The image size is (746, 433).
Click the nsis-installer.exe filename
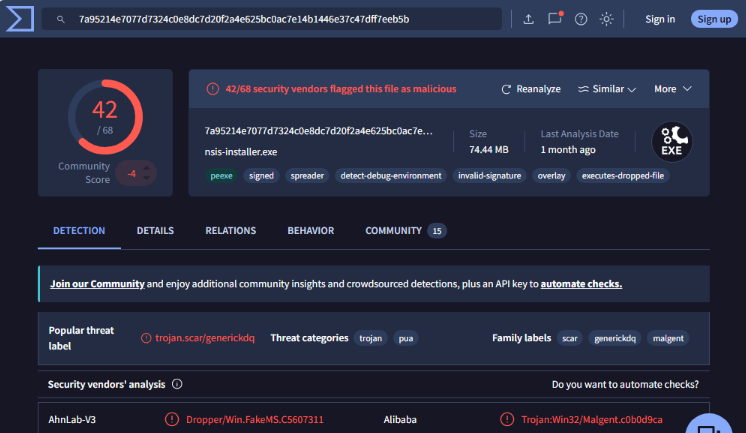coord(241,152)
